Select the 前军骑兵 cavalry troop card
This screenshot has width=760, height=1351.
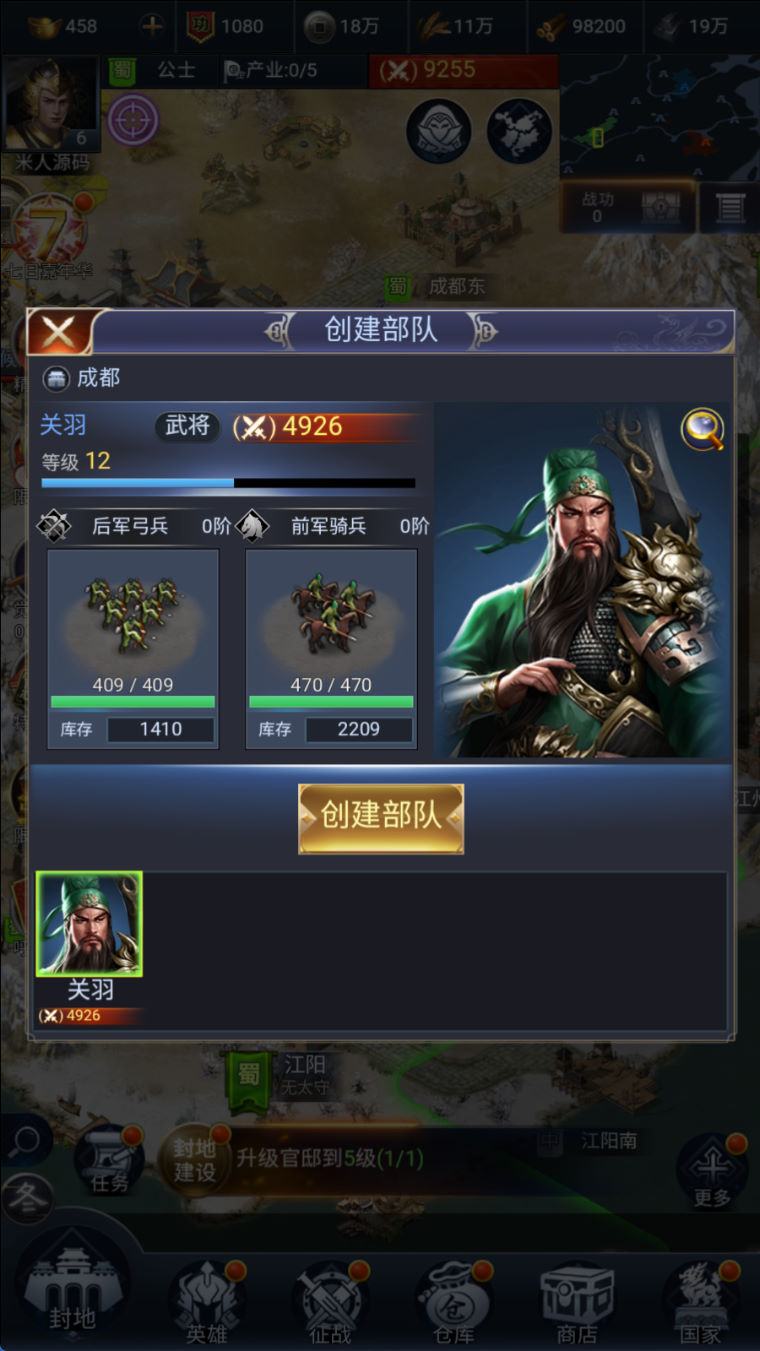(x=331, y=649)
